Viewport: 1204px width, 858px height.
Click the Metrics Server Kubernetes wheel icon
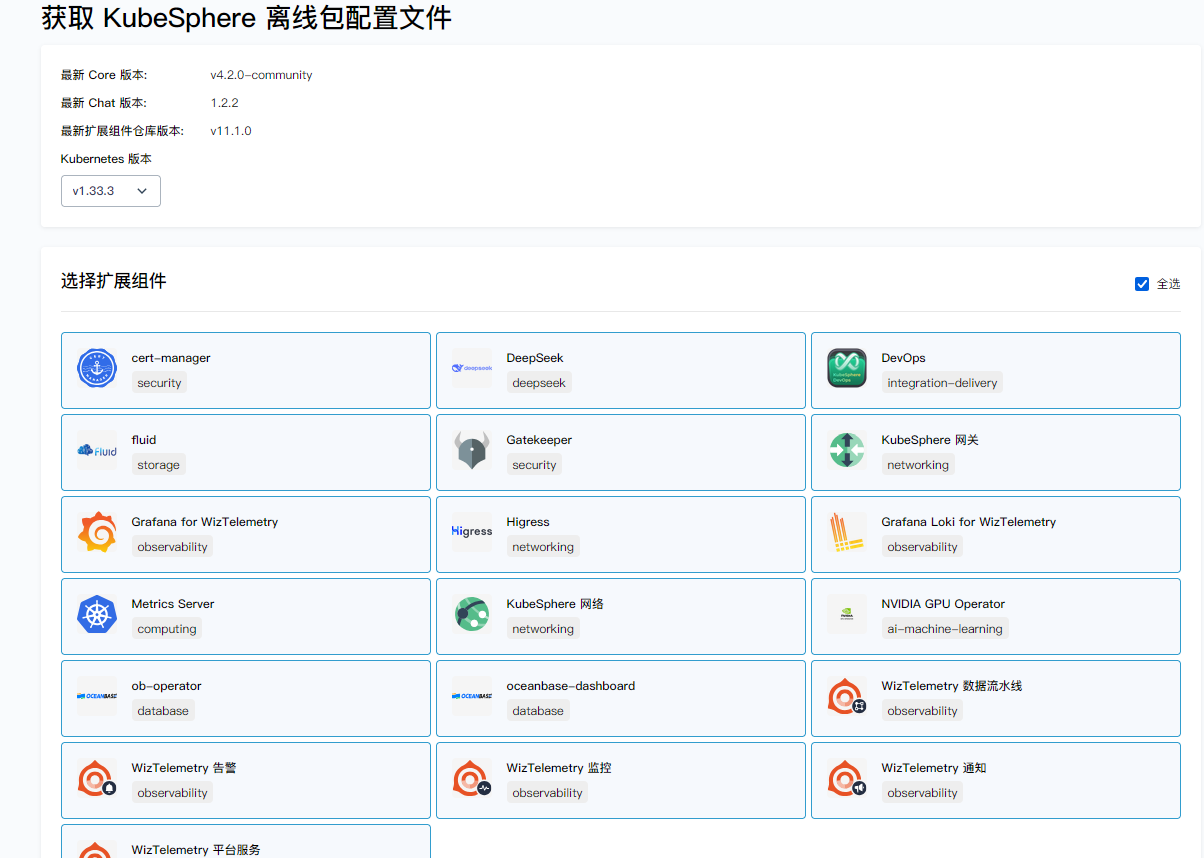pyautogui.click(x=97, y=614)
